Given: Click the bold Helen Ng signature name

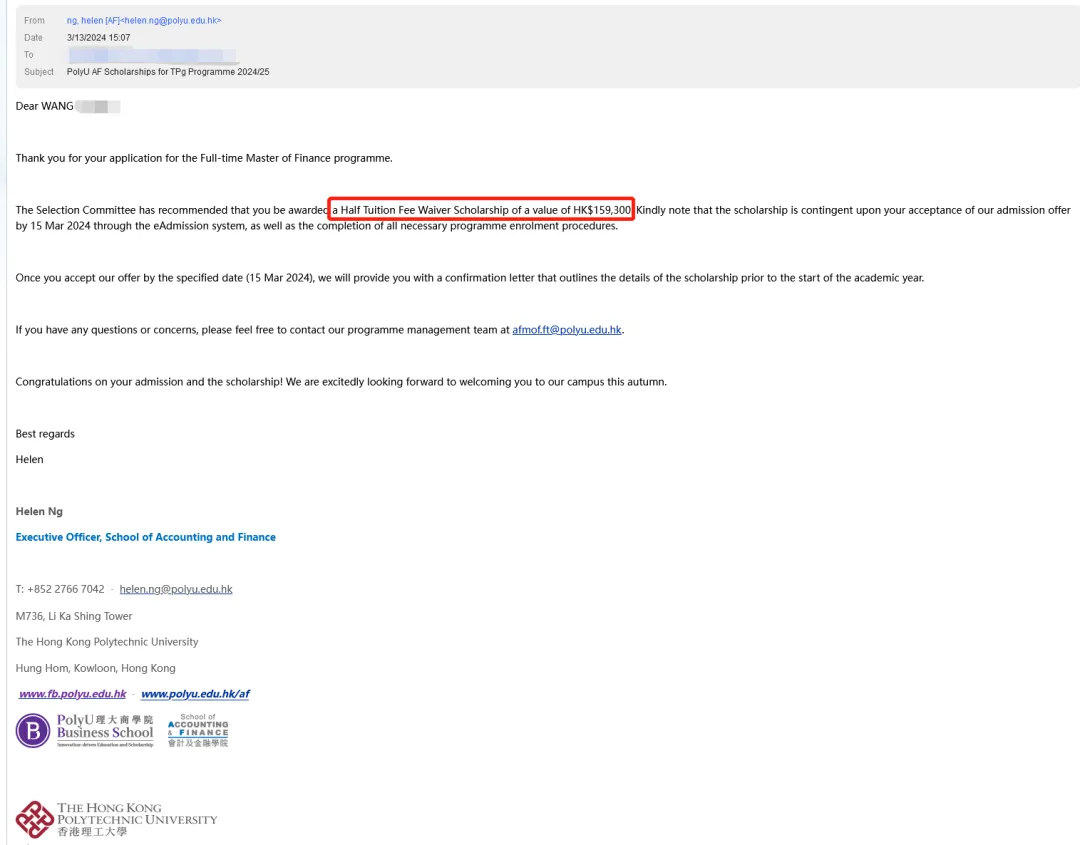Looking at the screenshot, I should tap(39, 511).
